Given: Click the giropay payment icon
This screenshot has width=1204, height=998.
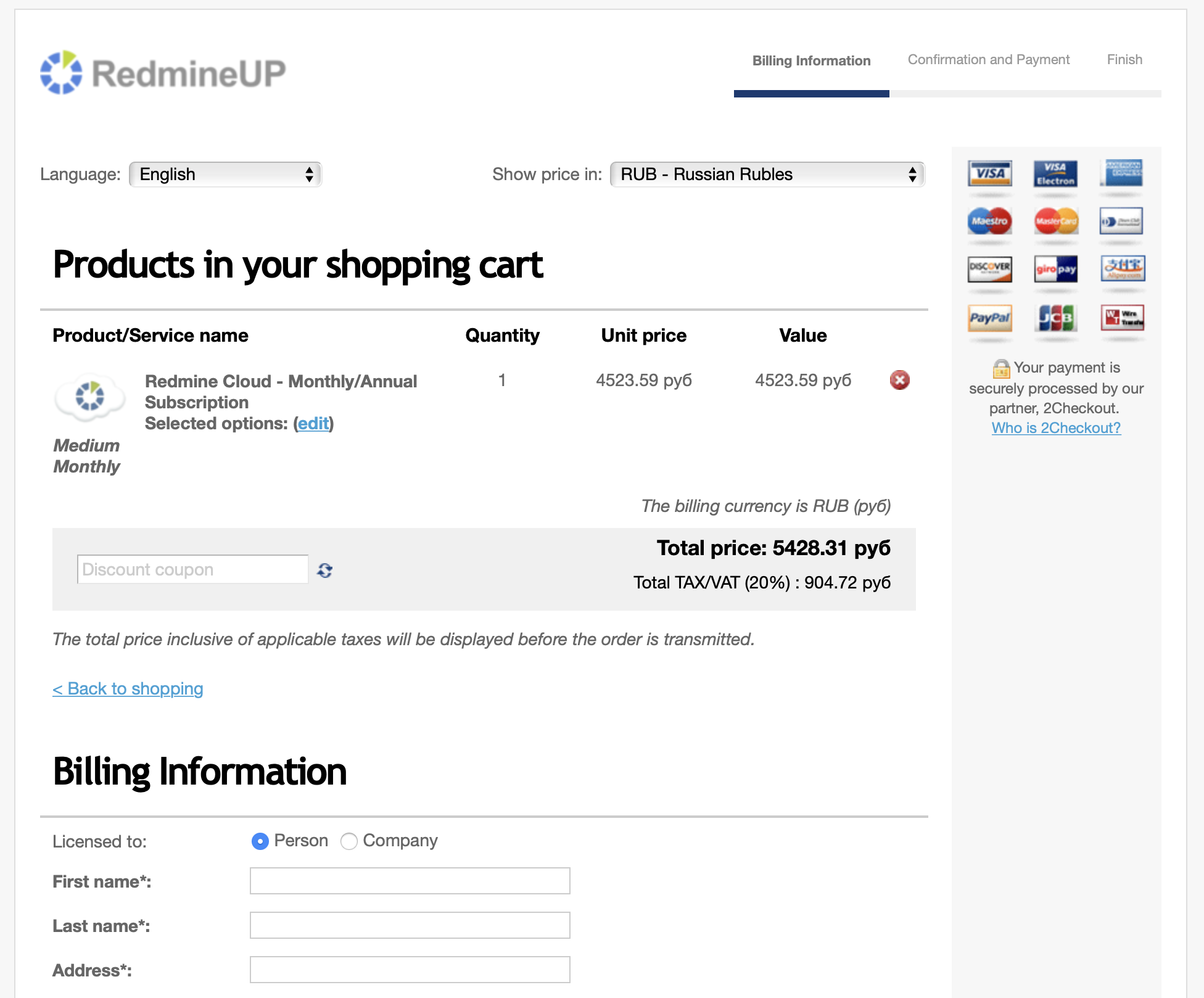Looking at the screenshot, I should (1056, 269).
